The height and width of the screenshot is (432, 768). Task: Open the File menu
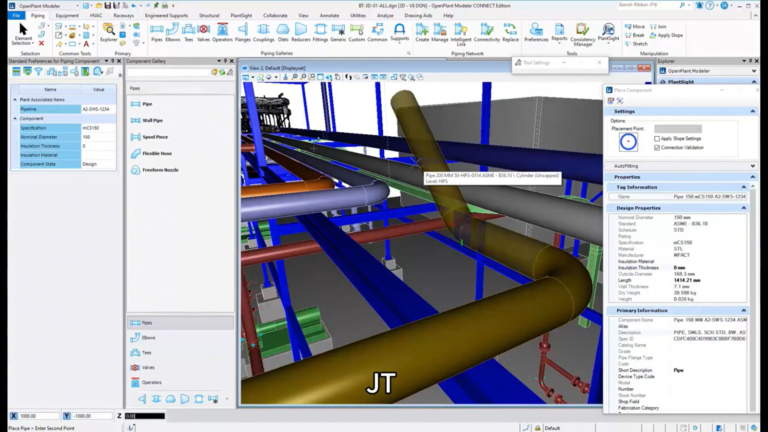[x=16, y=16]
